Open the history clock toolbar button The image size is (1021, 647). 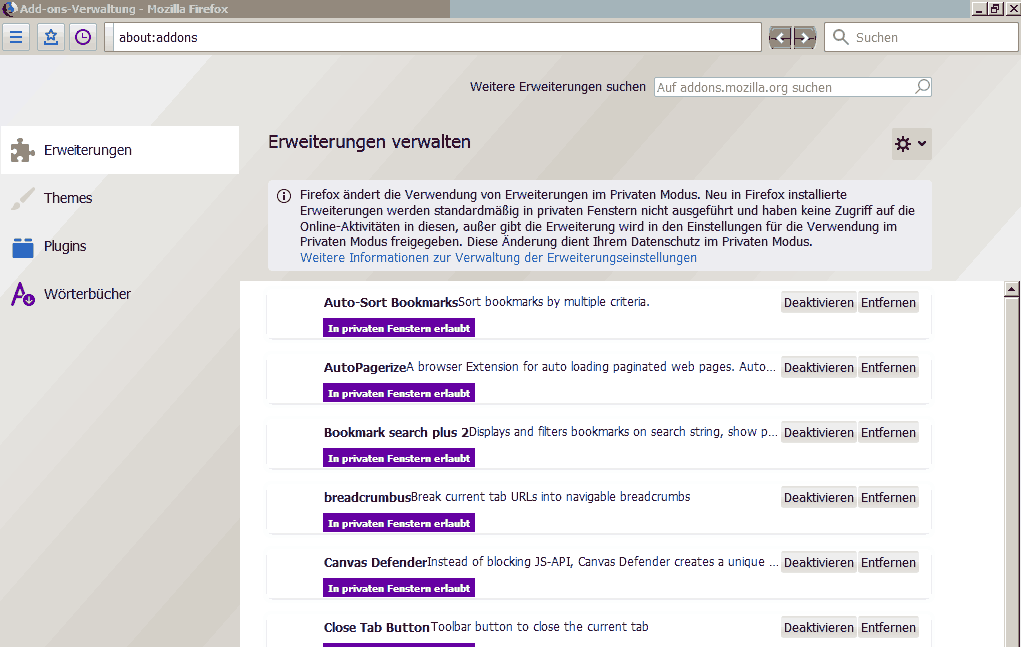[83, 37]
